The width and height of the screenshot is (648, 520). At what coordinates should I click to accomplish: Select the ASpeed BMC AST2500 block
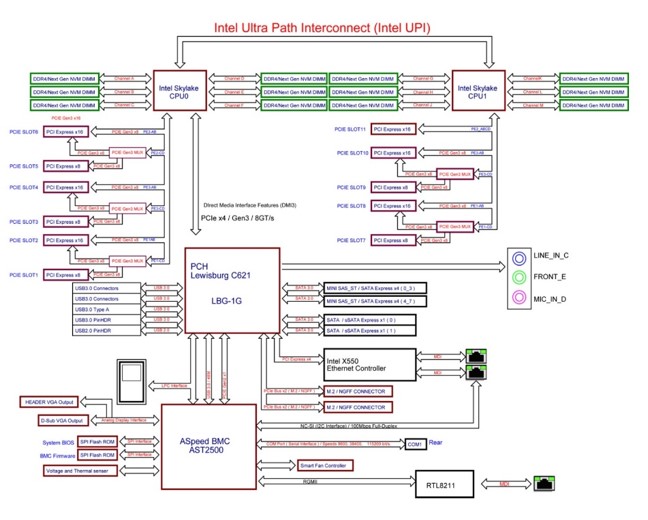[209, 446]
